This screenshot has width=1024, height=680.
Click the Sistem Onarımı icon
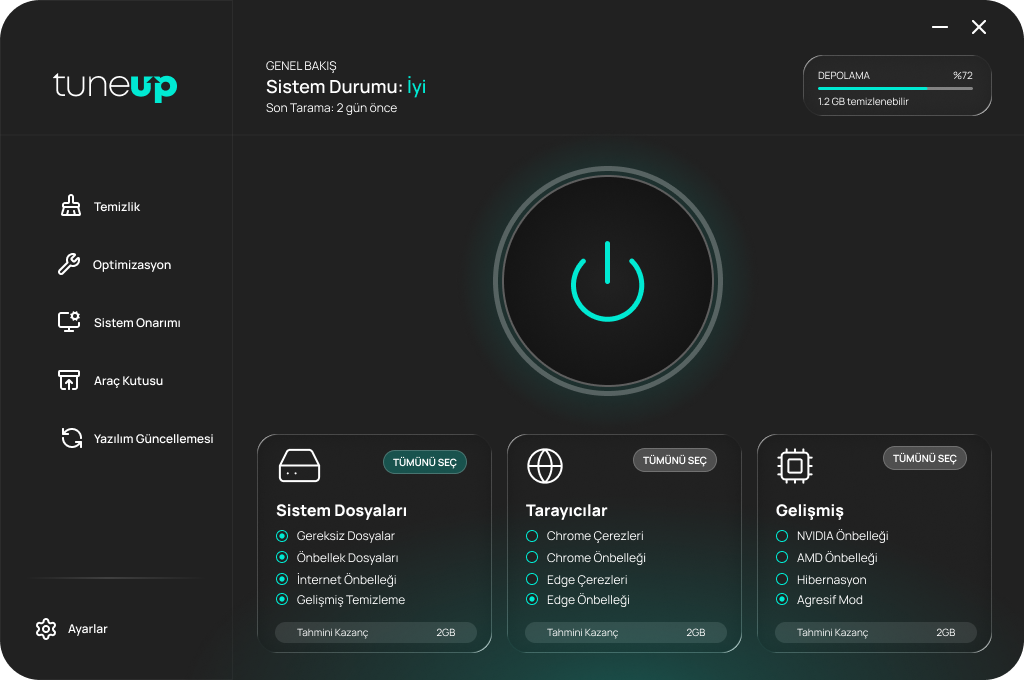click(70, 322)
